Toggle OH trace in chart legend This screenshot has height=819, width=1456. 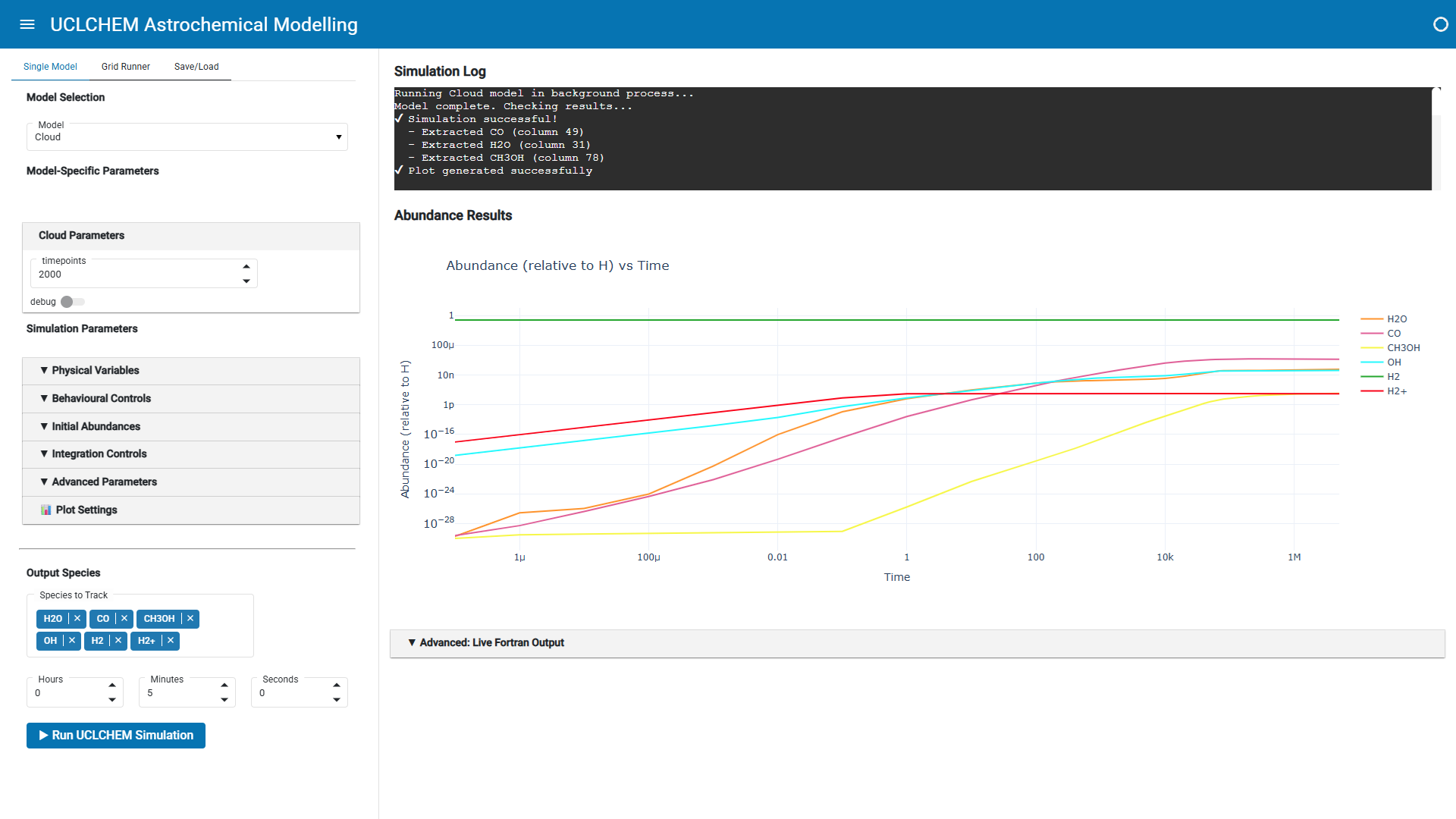[1381, 362]
